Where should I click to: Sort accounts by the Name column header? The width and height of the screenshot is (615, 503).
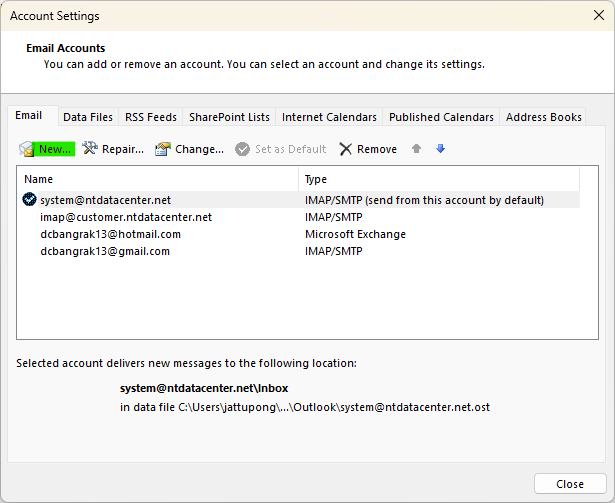158,179
